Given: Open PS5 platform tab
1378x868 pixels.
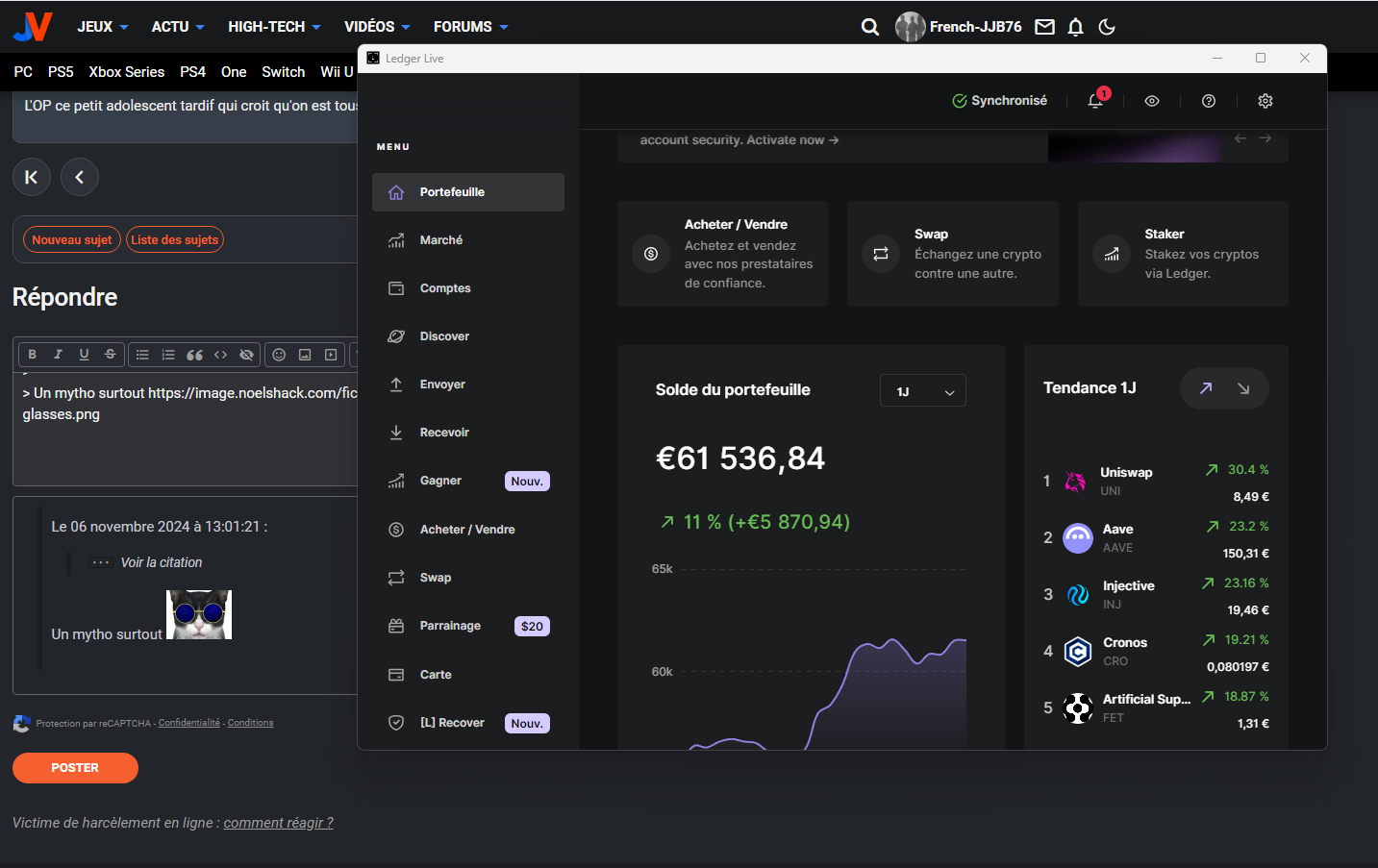Looking at the screenshot, I should (x=61, y=72).
